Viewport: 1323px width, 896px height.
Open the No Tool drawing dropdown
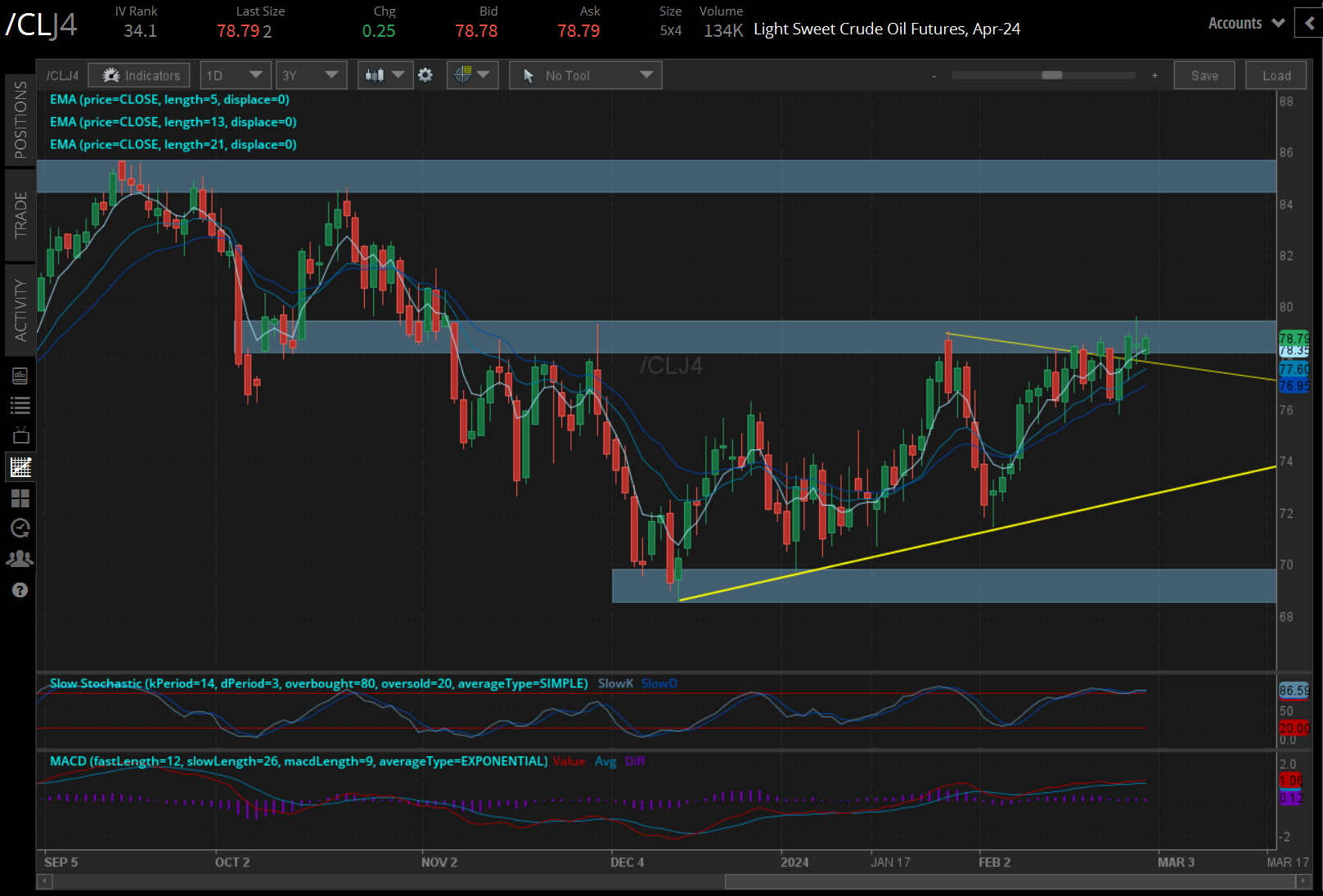tap(585, 75)
